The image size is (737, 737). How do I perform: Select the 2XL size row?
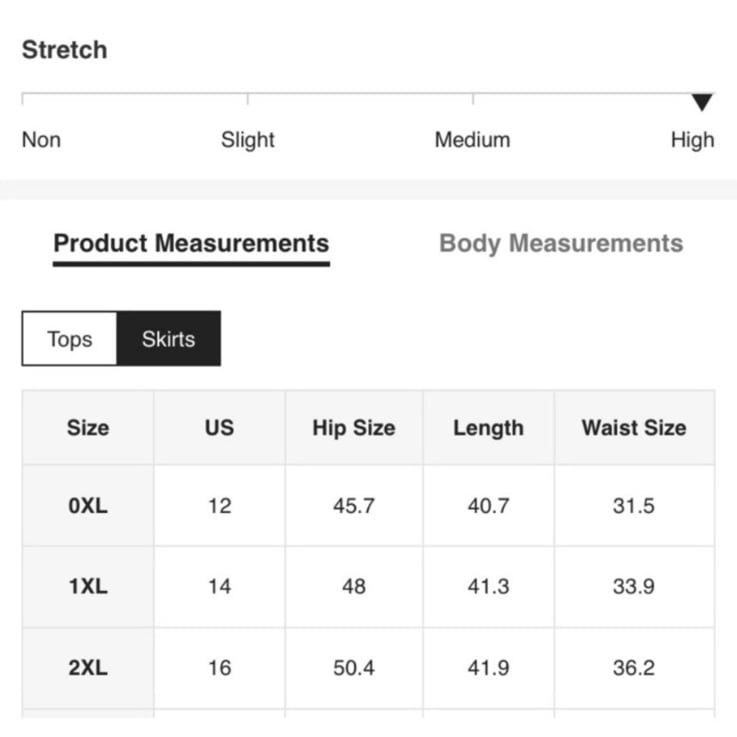click(368, 668)
